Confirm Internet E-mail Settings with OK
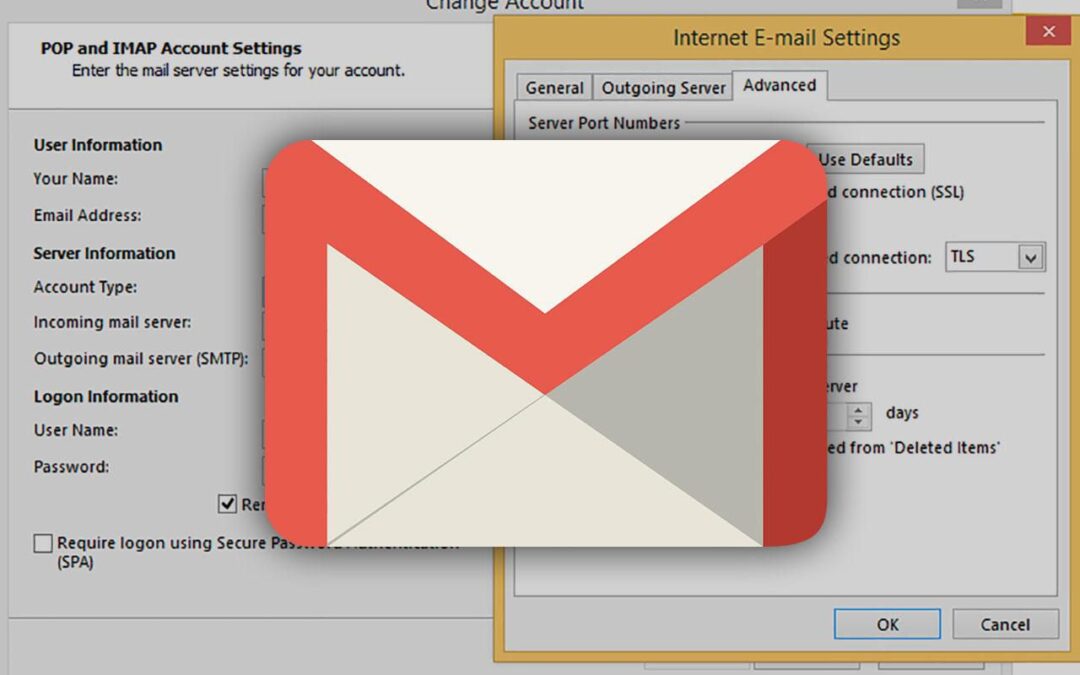Image resolution: width=1080 pixels, height=675 pixels. pyautogui.click(x=887, y=624)
